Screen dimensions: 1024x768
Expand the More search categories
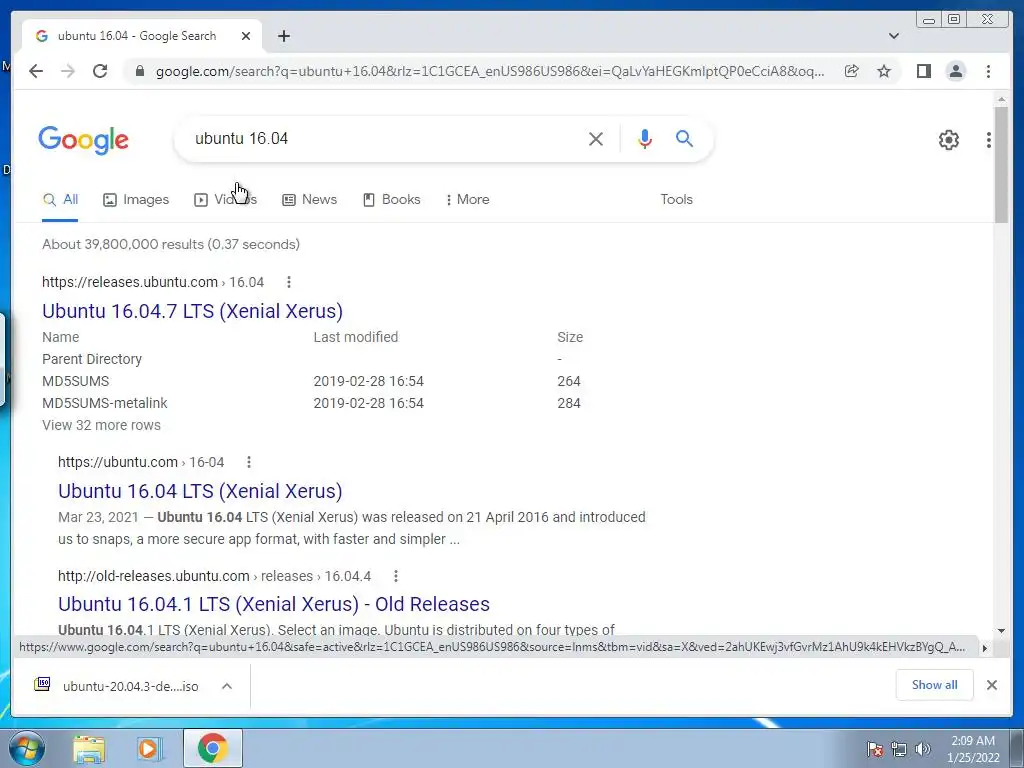pyautogui.click(x=468, y=200)
